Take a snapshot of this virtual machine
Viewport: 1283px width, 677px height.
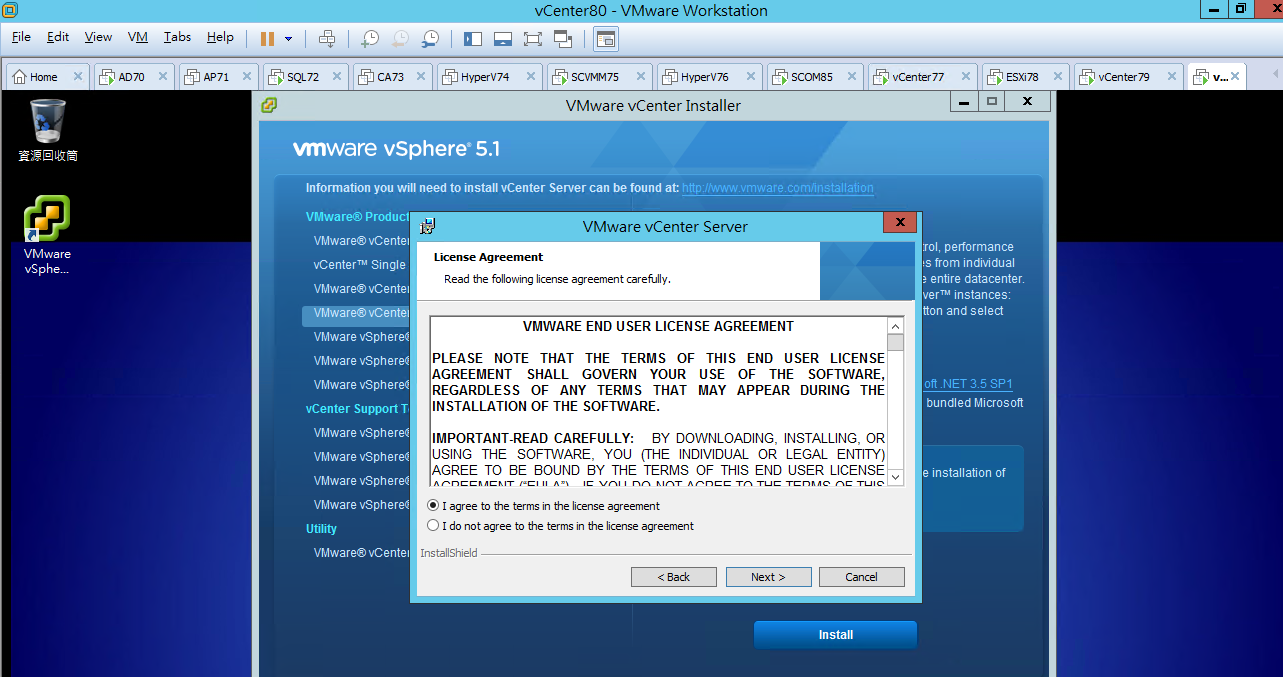pos(369,38)
